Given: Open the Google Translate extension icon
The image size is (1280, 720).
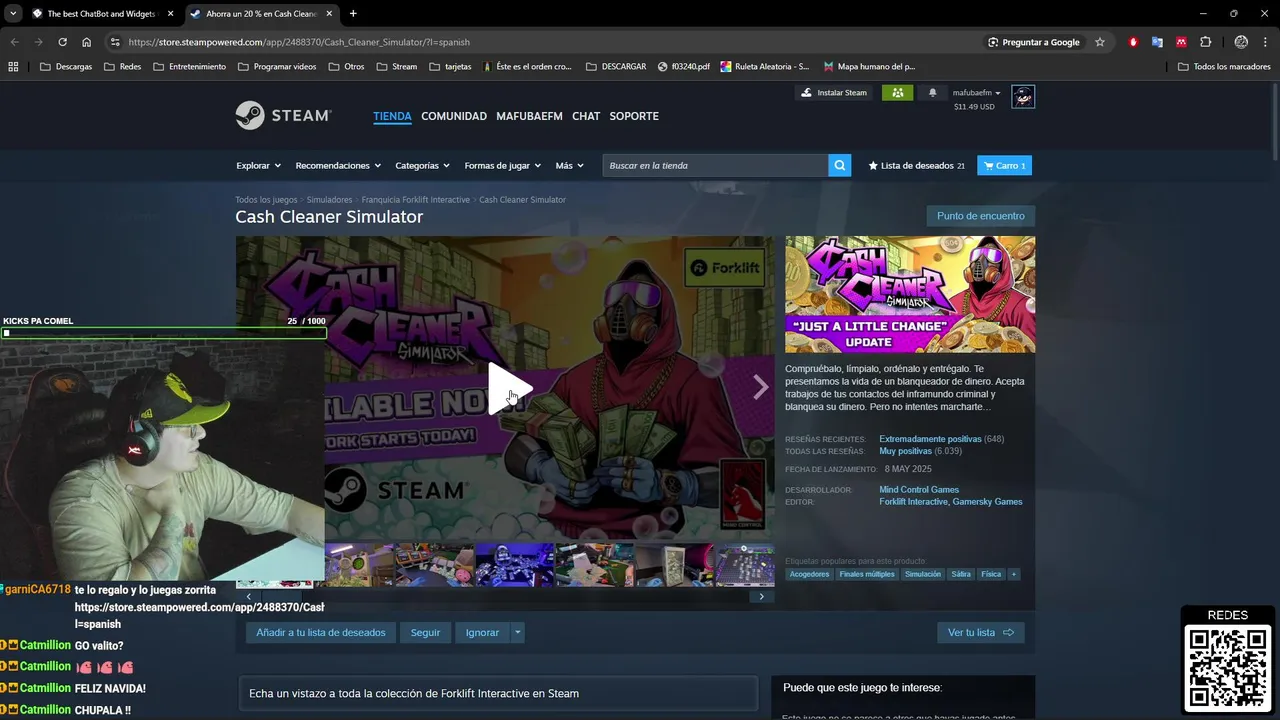Looking at the screenshot, I should click(x=1157, y=42).
